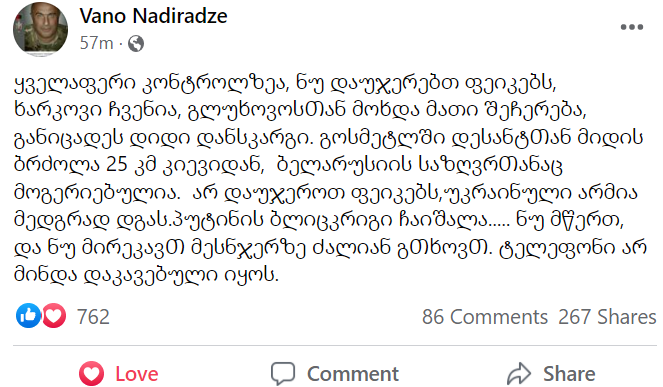This screenshot has height=387, width=663.
Task: Open the three-dots post options menu
Action: click(632, 27)
